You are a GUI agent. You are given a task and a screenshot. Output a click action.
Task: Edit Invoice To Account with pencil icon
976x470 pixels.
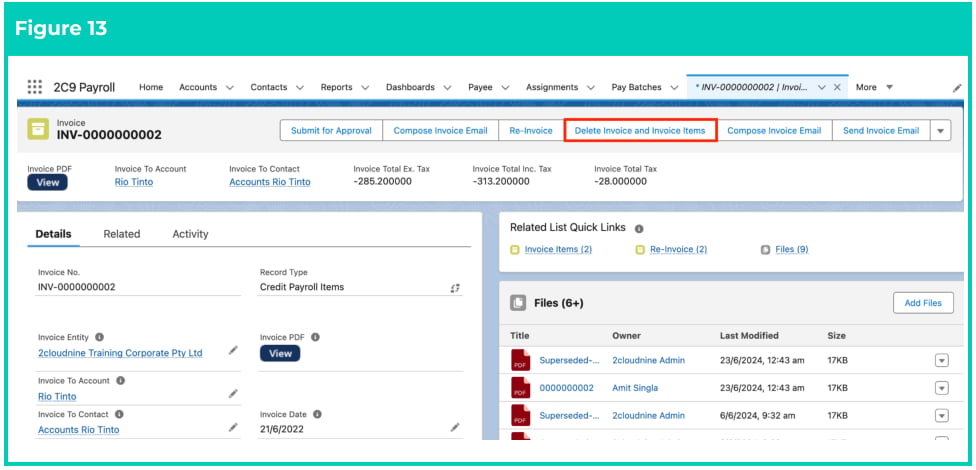[x=233, y=393]
